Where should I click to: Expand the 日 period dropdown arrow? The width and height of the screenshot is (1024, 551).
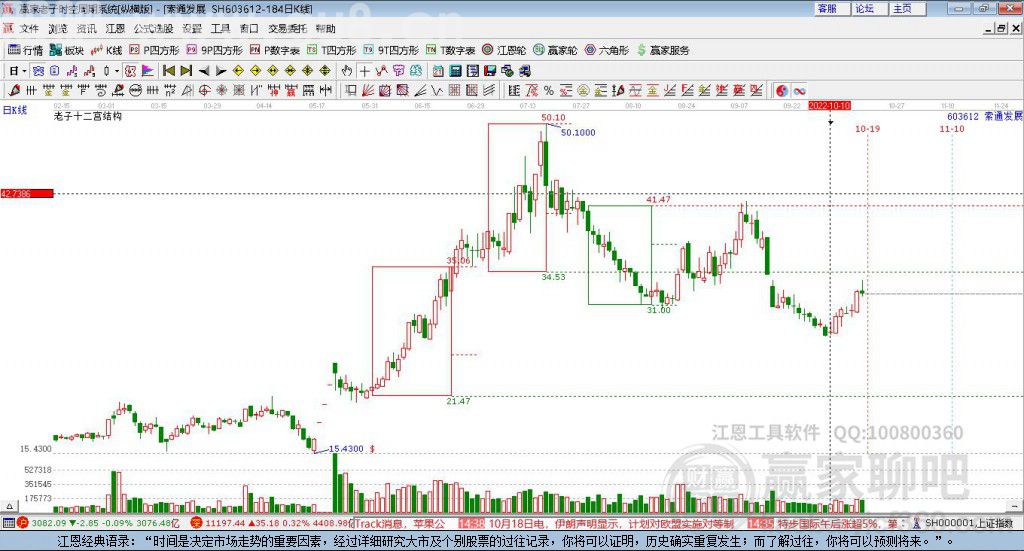[24, 71]
